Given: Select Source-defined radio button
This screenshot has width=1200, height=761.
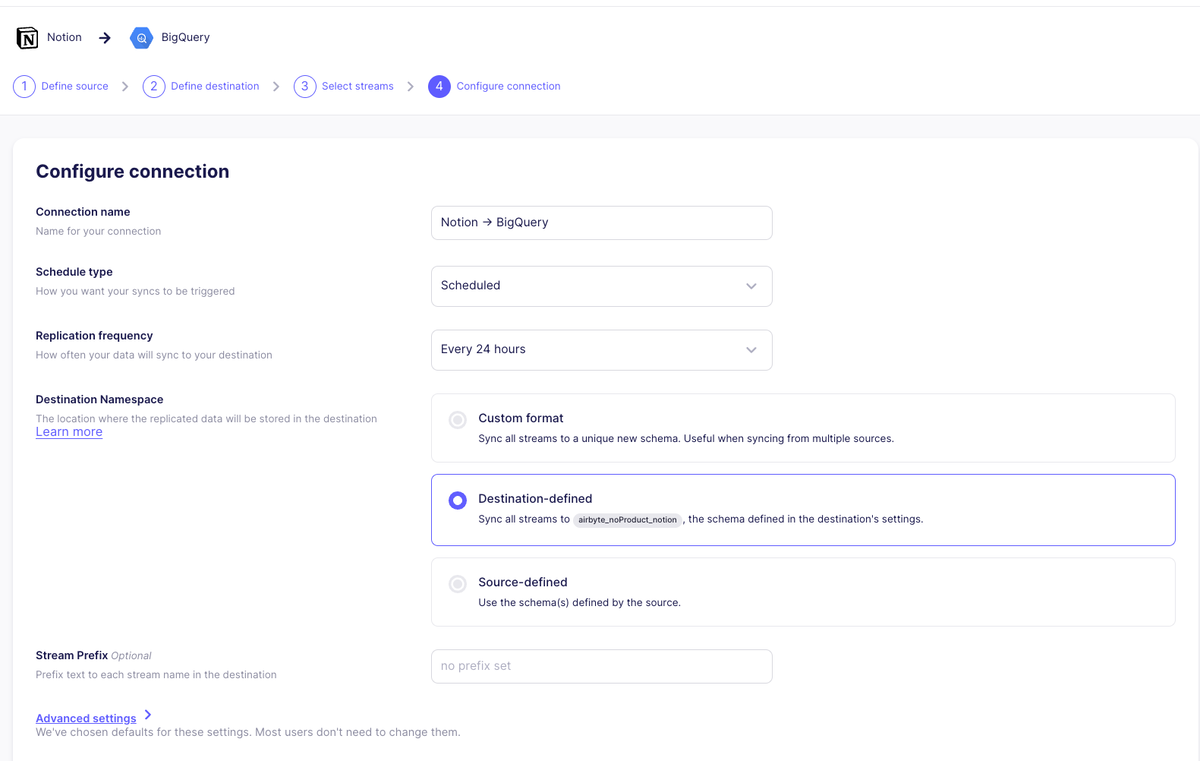Looking at the screenshot, I should 457,584.
